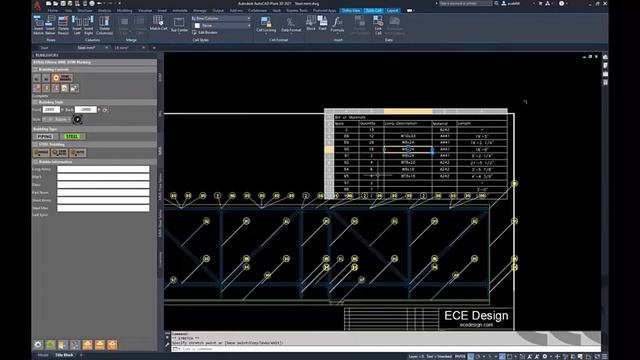Click the Match Cell tool
This screenshot has height=360, width=640.
tap(158, 23)
